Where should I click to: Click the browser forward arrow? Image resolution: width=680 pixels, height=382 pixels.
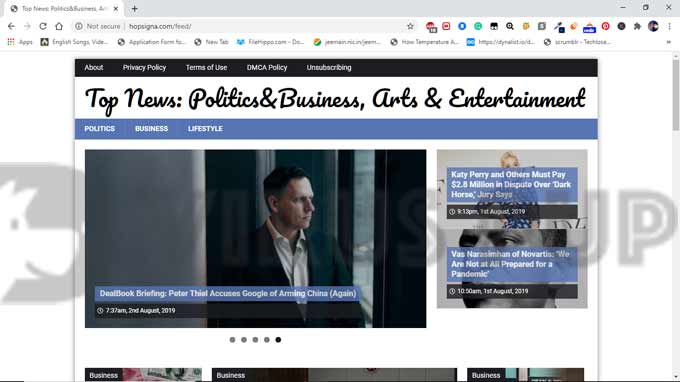point(27,26)
